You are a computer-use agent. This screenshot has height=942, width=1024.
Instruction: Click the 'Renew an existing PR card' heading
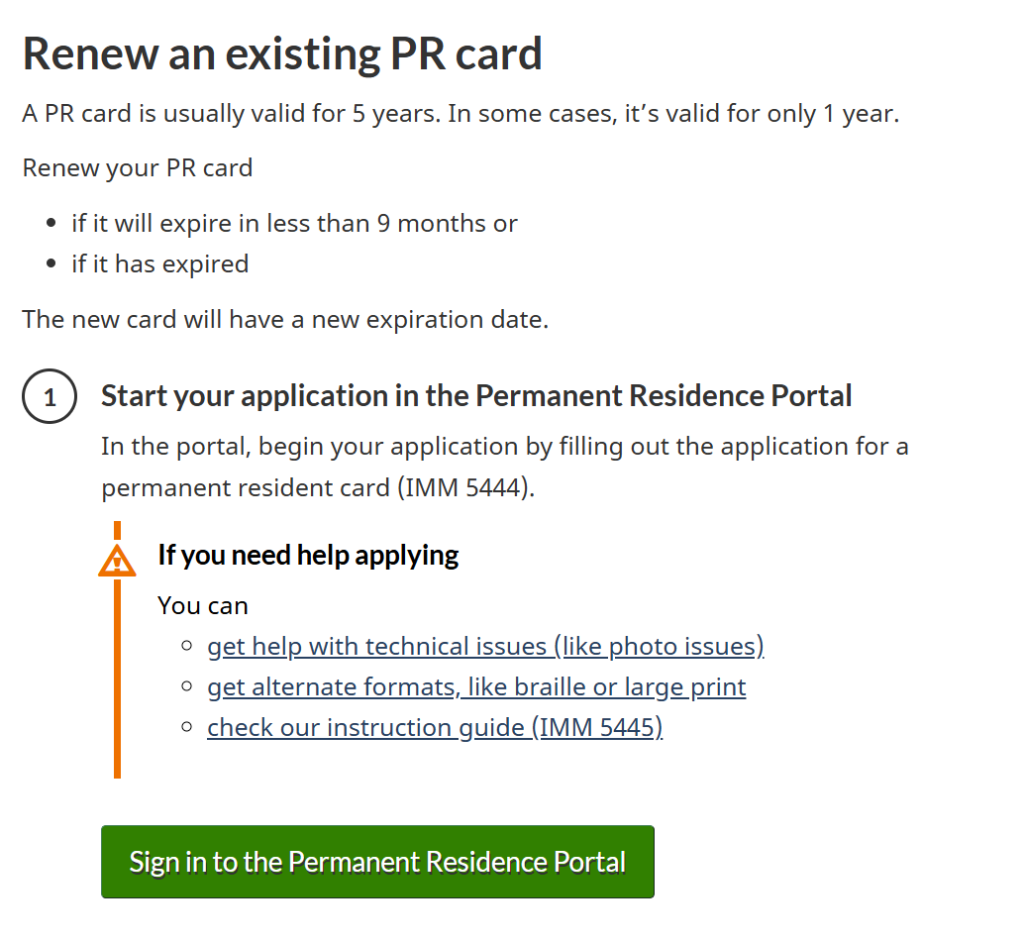pyautogui.click(x=282, y=54)
